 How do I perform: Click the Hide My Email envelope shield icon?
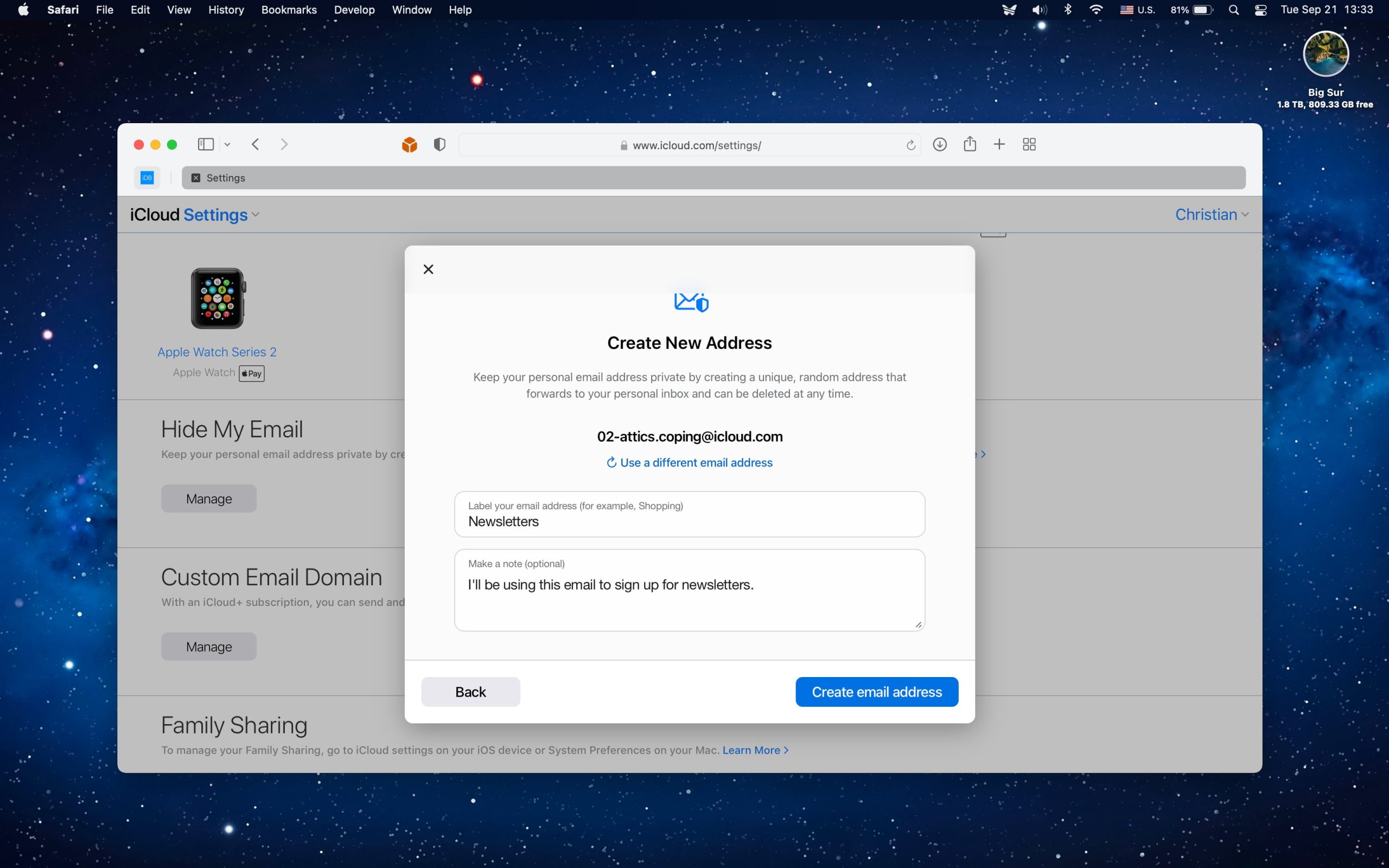691,303
